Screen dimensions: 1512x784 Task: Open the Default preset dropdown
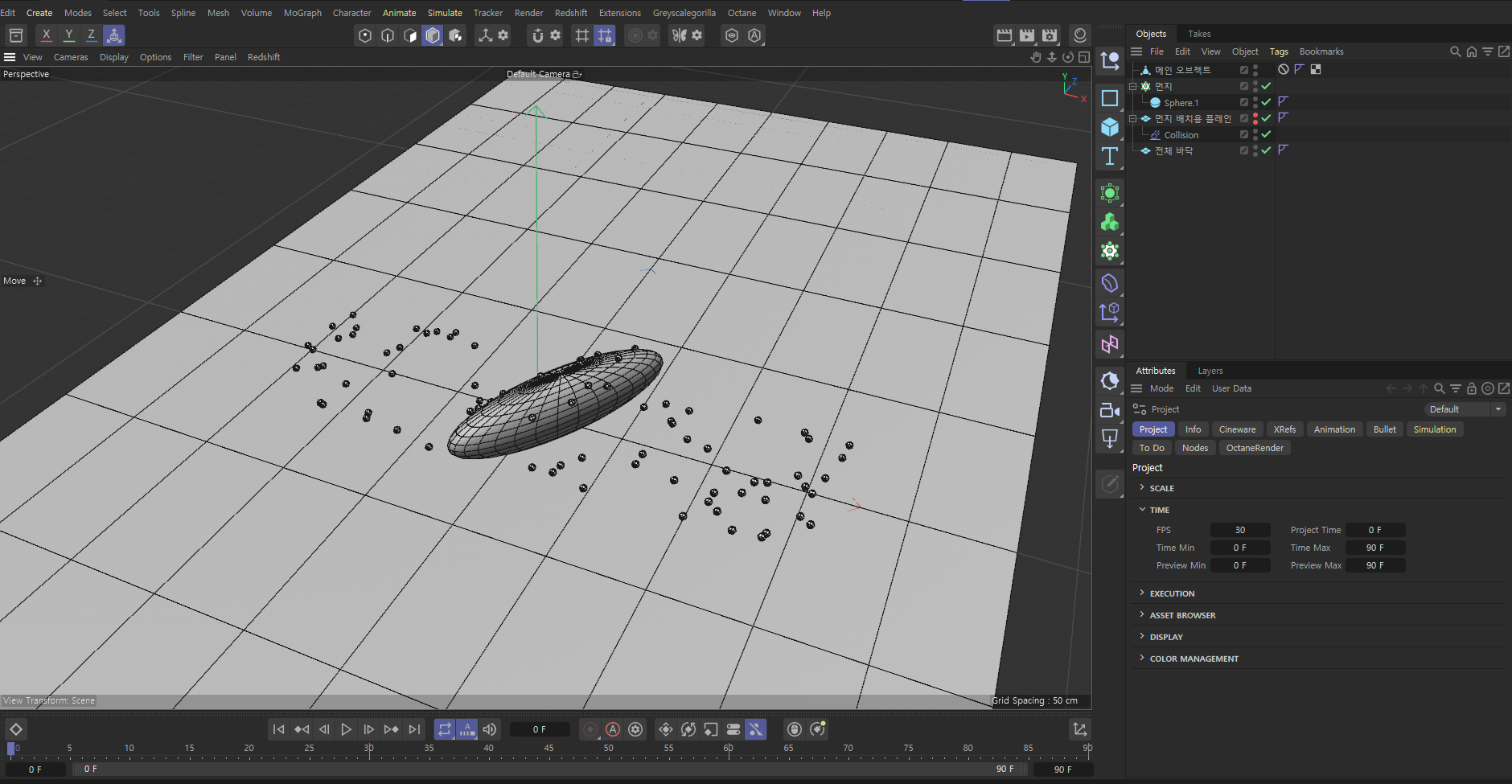[x=1465, y=409]
